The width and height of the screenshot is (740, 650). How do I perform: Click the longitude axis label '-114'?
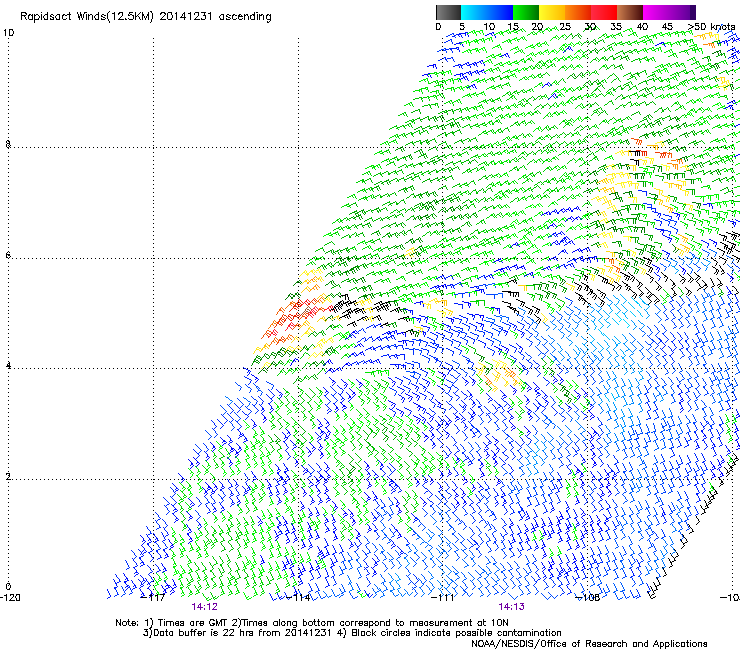(298, 598)
